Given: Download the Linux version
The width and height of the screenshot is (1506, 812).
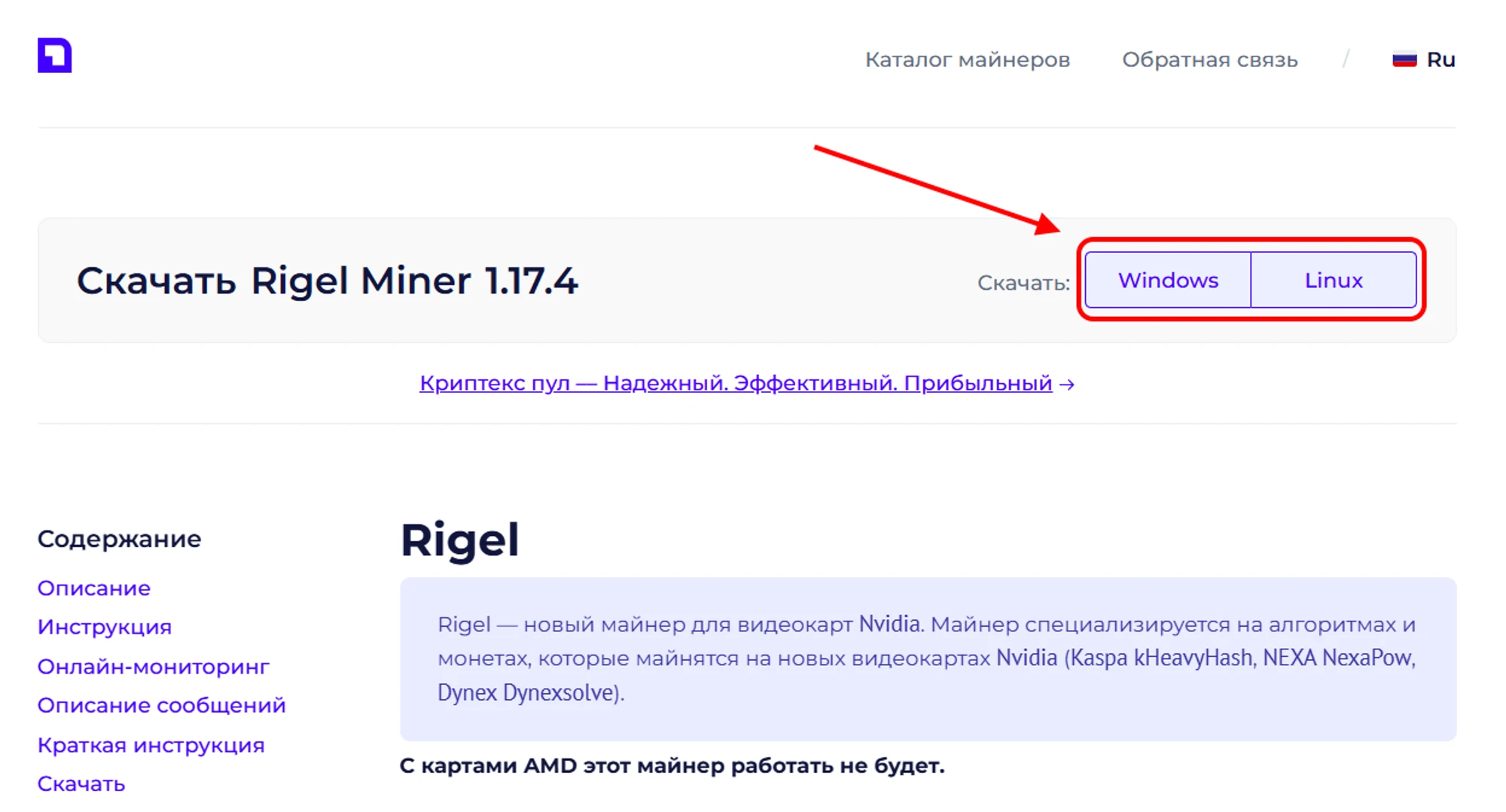Looking at the screenshot, I should [x=1334, y=280].
